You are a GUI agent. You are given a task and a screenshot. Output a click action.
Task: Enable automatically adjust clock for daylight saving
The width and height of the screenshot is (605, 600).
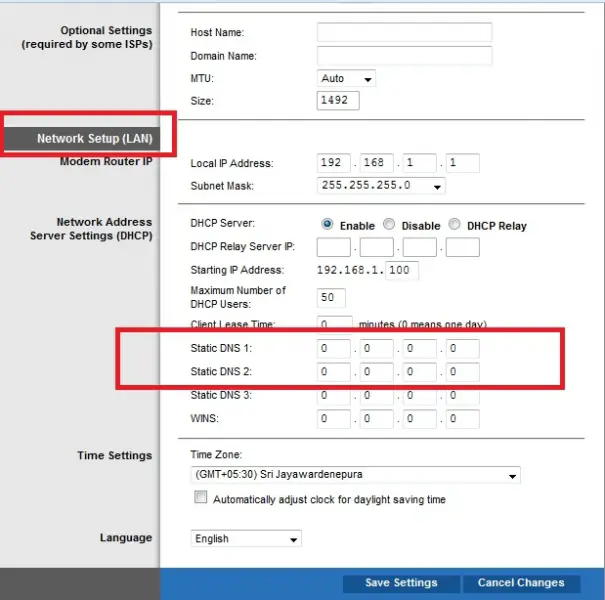pyautogui.click(x=201, y=497)
